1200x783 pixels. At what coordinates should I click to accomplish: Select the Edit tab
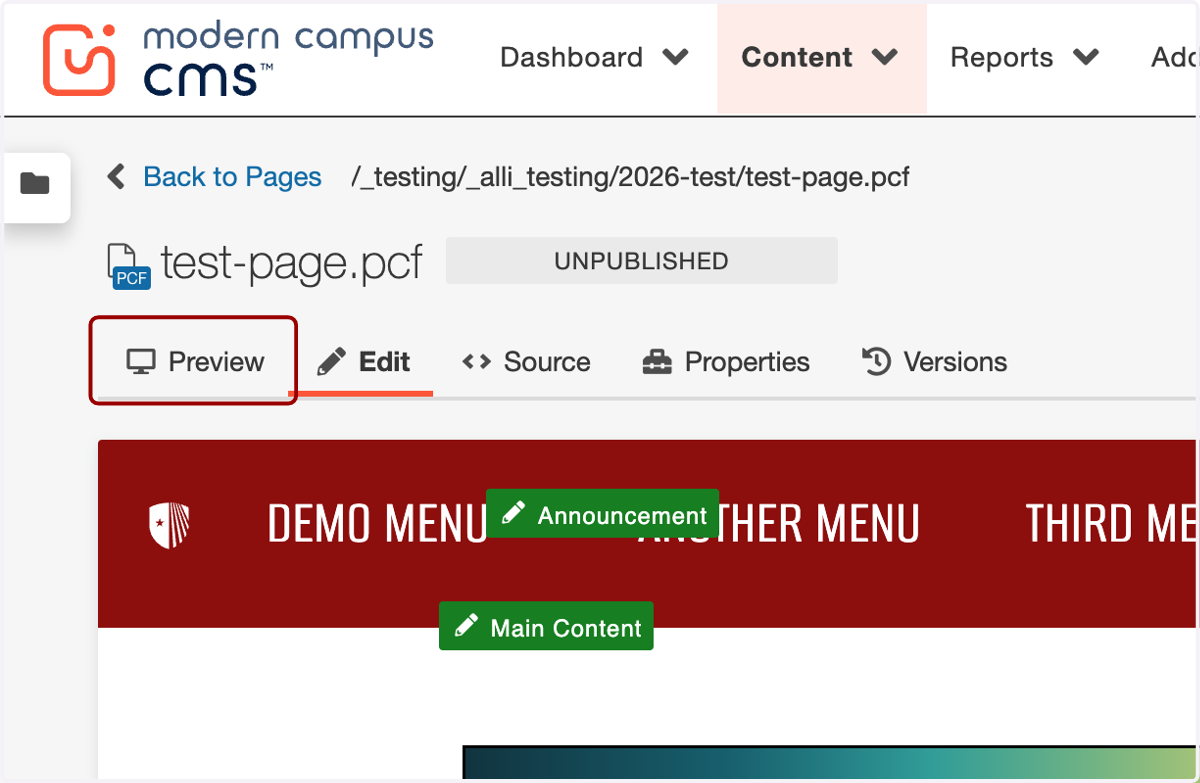(x=363, y=361)
